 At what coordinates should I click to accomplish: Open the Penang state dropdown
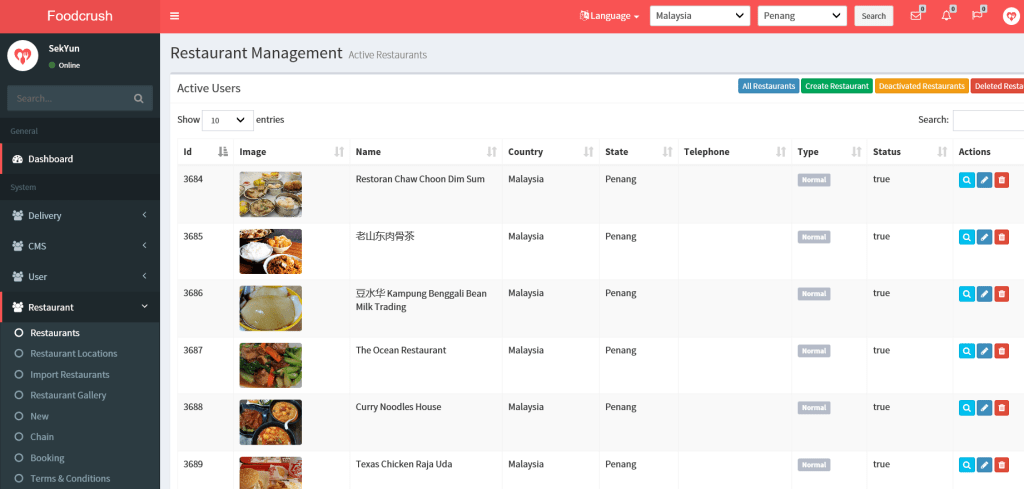coord(802,16)
